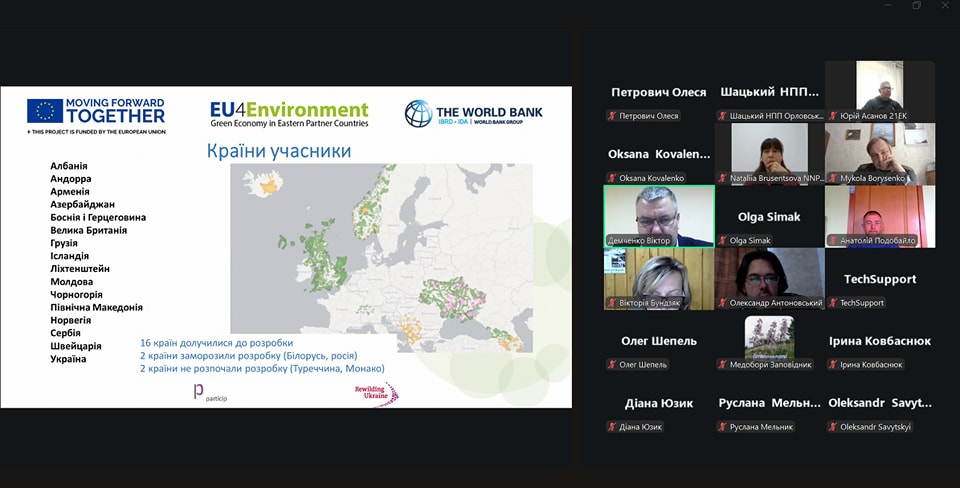The width and height of the screenshot is (960, 488).
Task: Click Oleksandr Savytskyi's muted microphone icon
Action: (x=832, y=427)
